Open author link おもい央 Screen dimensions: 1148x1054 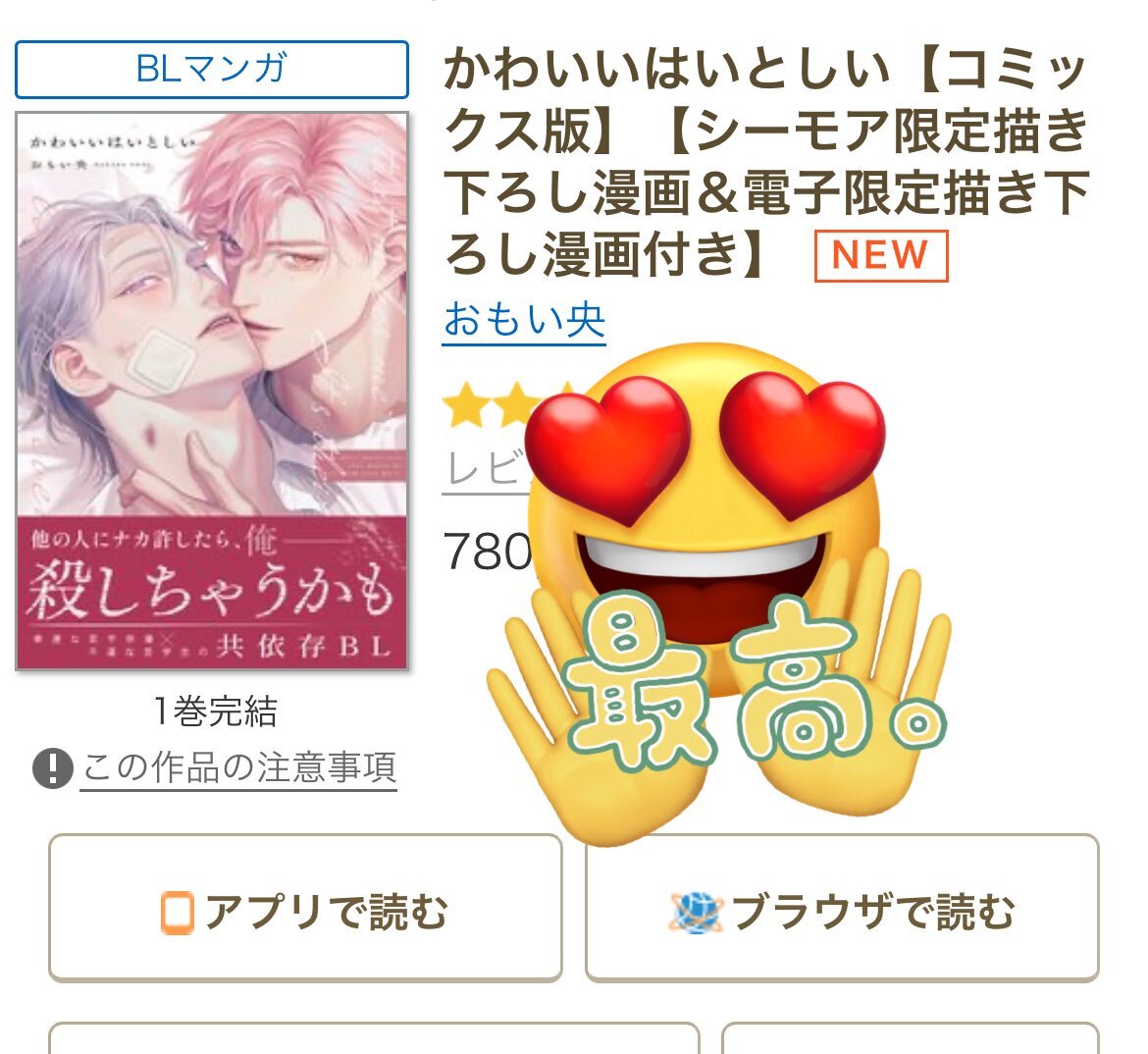524,320
